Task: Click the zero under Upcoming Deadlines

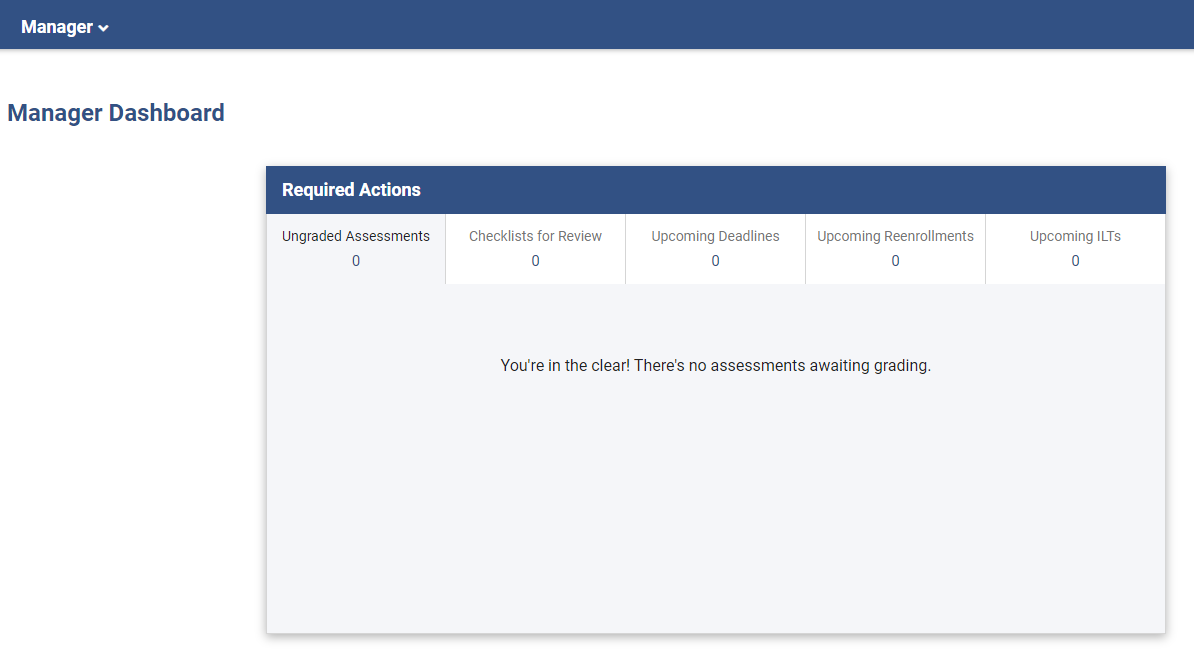Action: (715, 260)
